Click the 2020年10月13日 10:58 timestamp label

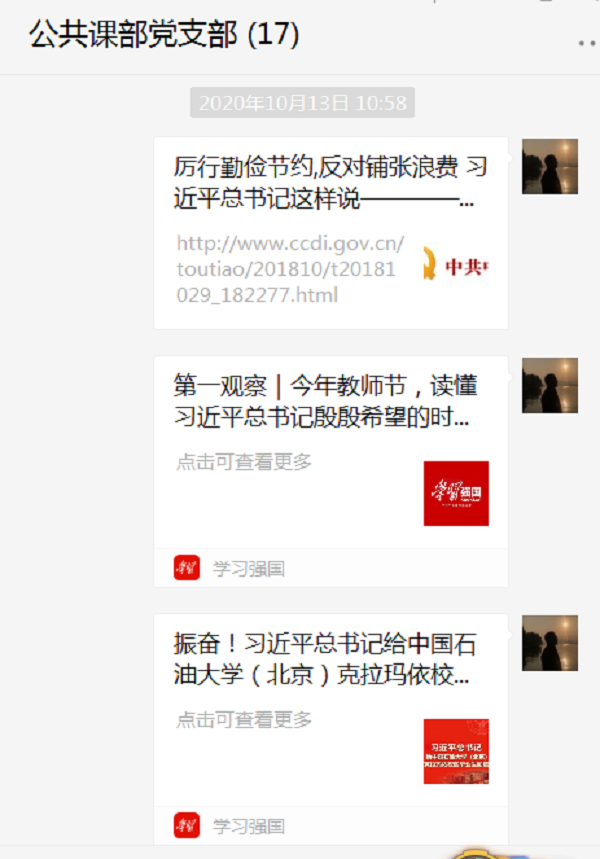(302, 102)
